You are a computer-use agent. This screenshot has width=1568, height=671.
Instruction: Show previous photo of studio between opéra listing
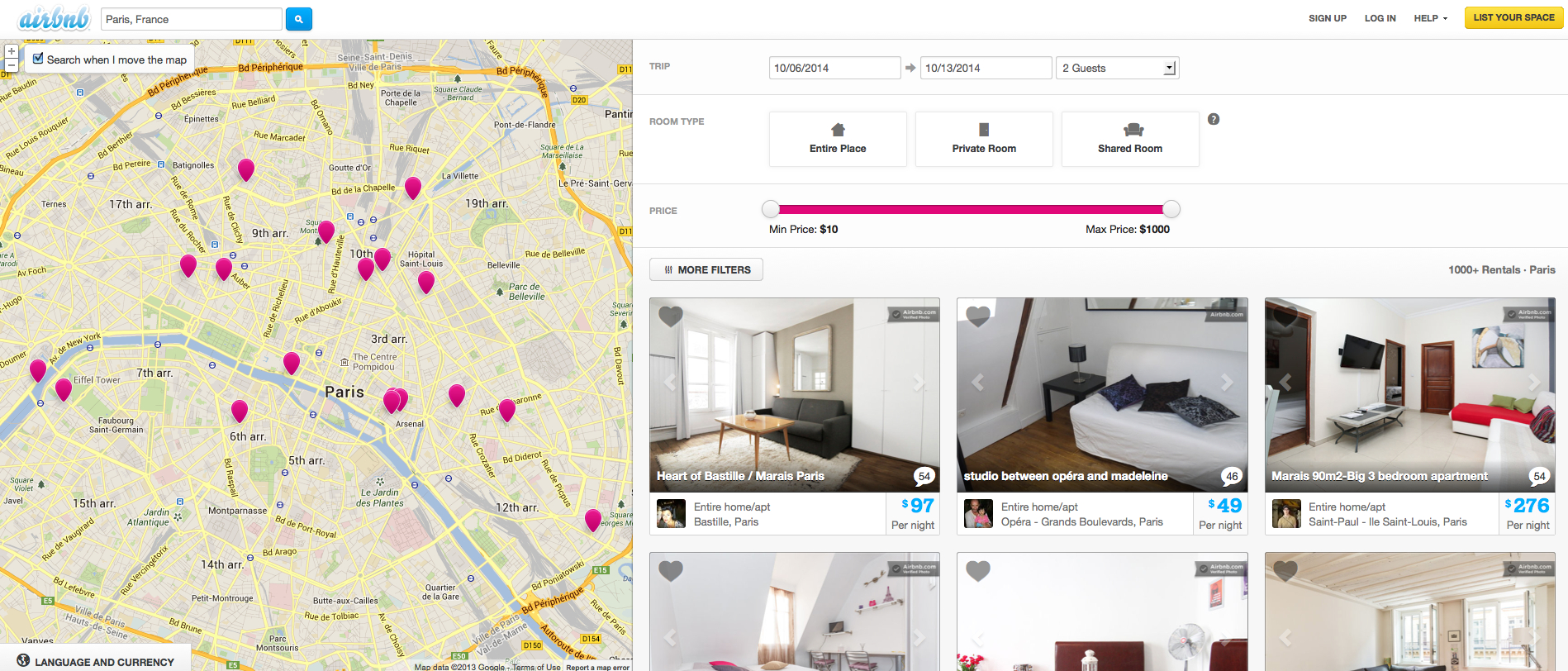(978, 383)
